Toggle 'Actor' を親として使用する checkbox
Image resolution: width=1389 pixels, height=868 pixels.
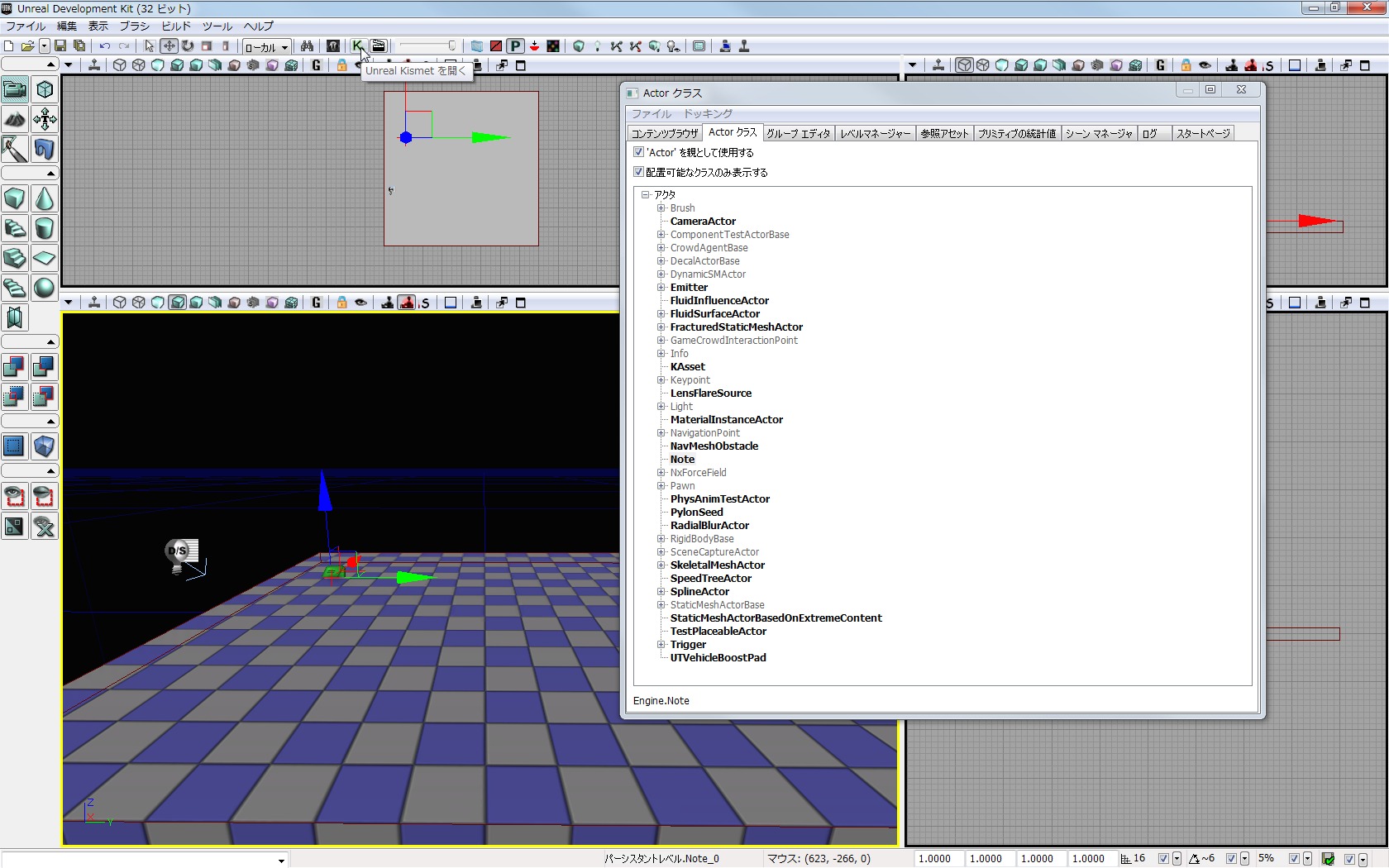tap(638, 152)
